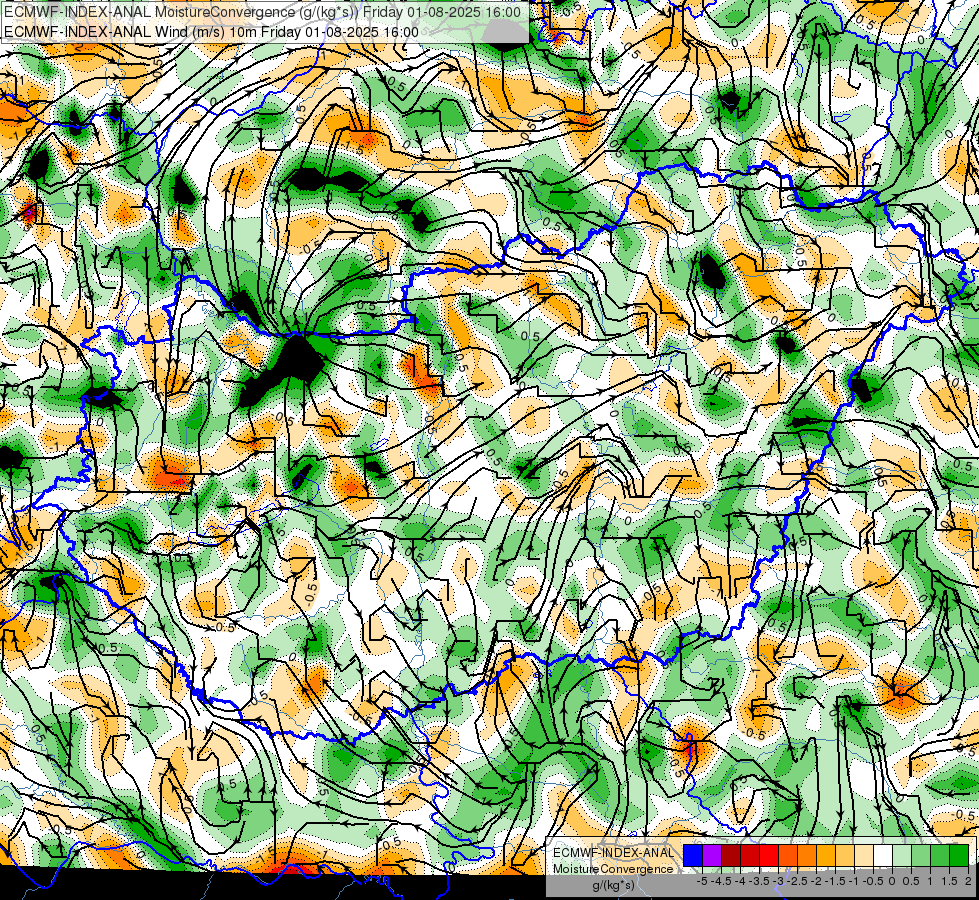
Task: Pick light green swatch between 0.5 and 1
Action: pyautogui.click(x=921, y=855)
